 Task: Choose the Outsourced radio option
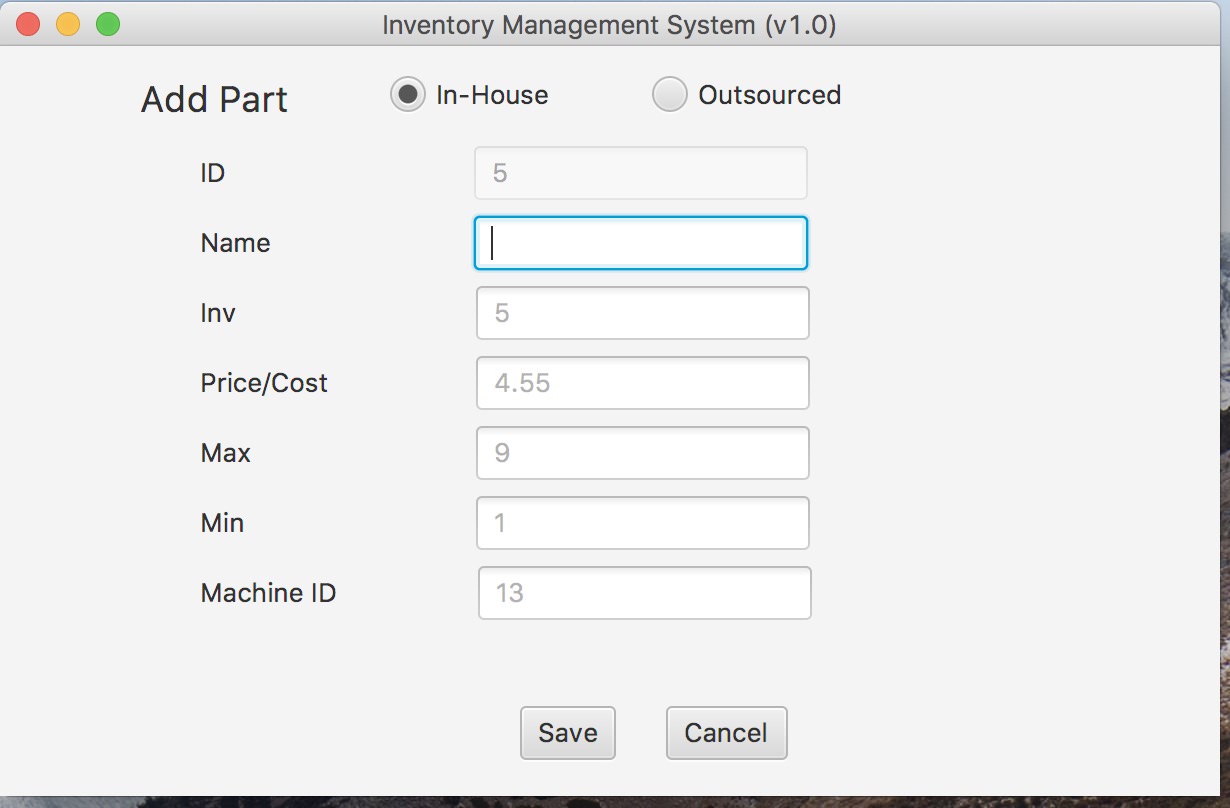[669, 95]
